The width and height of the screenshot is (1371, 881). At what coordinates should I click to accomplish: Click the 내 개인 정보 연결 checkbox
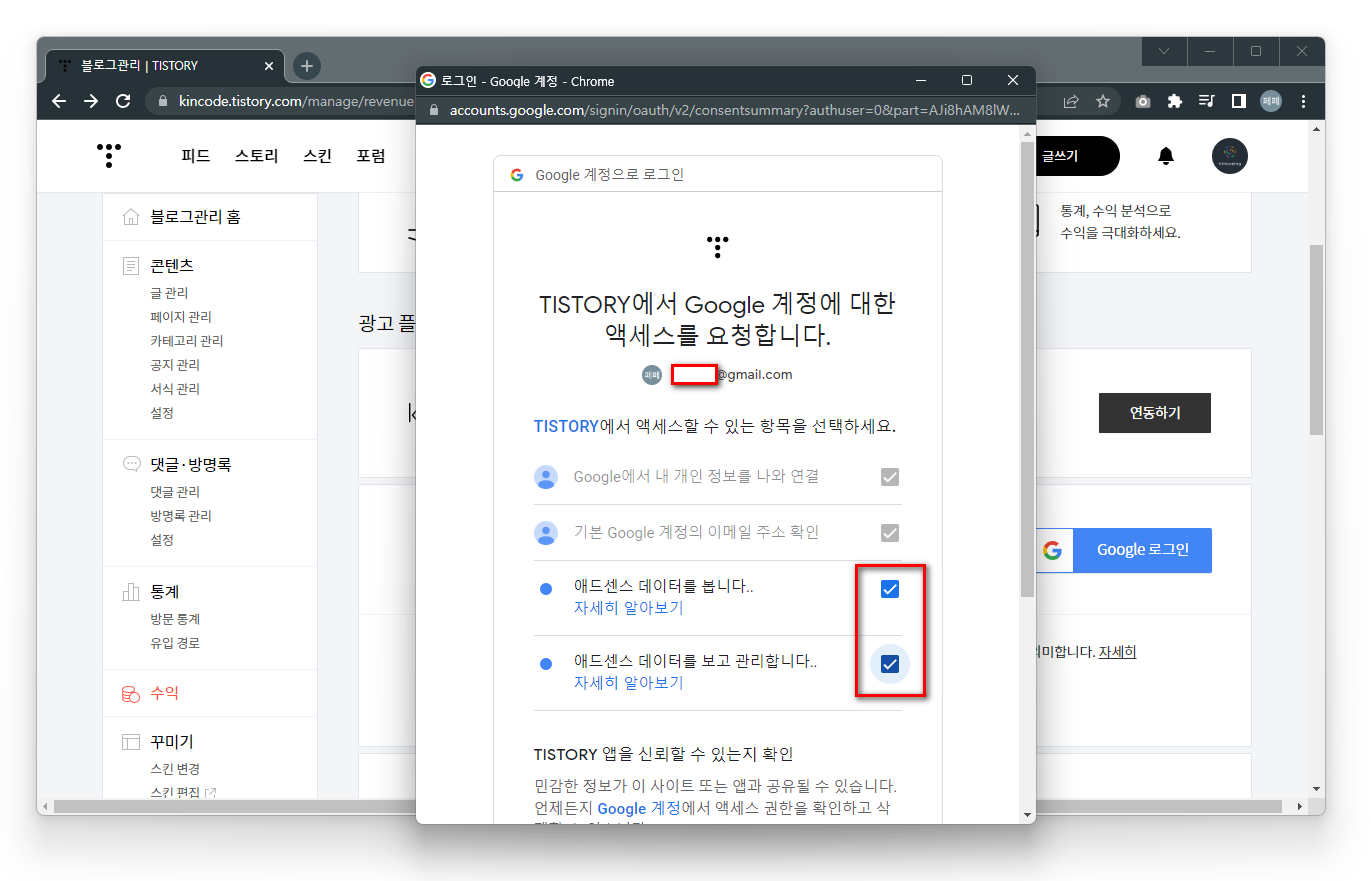coord(890,477)
